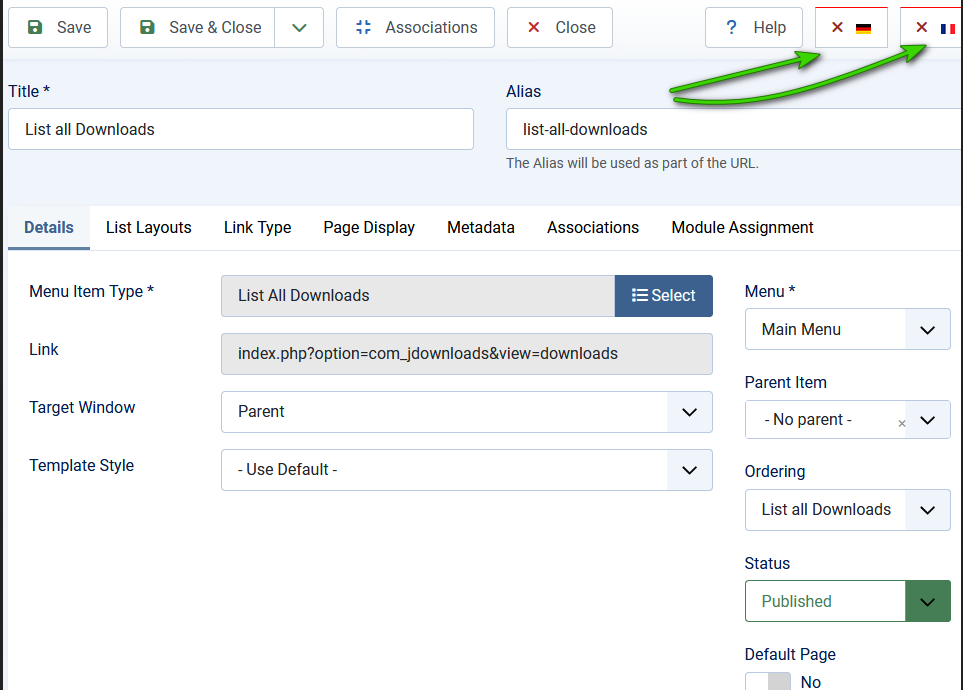Open the Metadata tab
This screenshot has height=690, width=963.
coord(481,228)
